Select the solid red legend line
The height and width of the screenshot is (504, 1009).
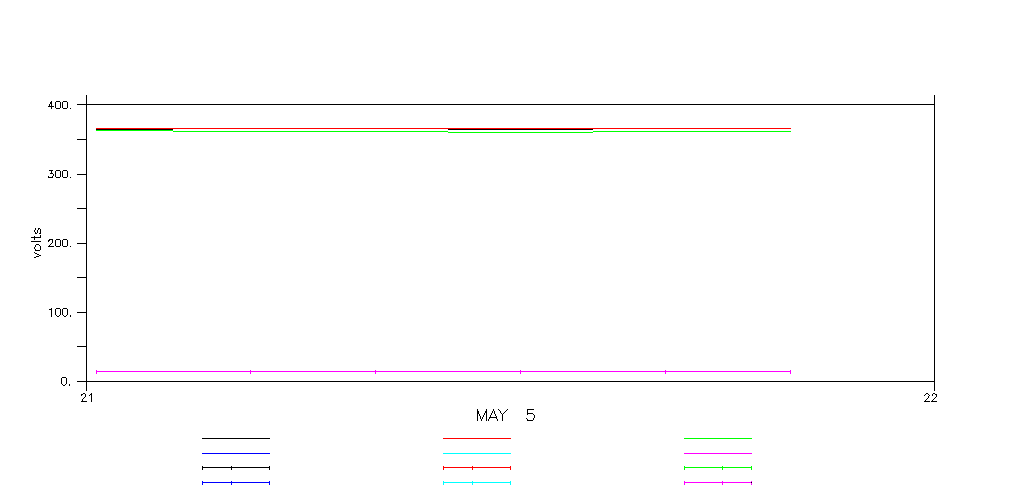click(476, 438)
